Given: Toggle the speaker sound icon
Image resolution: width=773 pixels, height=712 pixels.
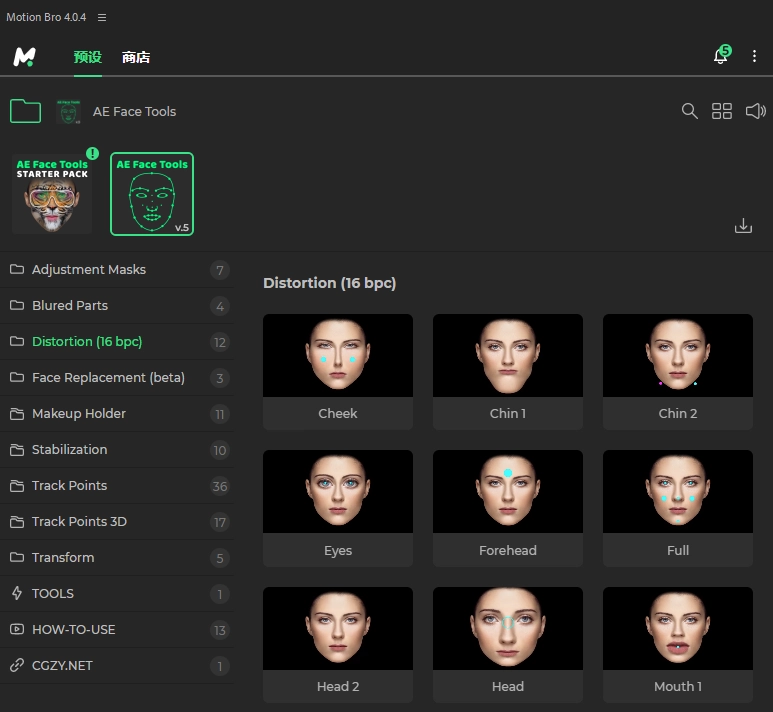Looking at the screenshot, I should coord(755,111).
